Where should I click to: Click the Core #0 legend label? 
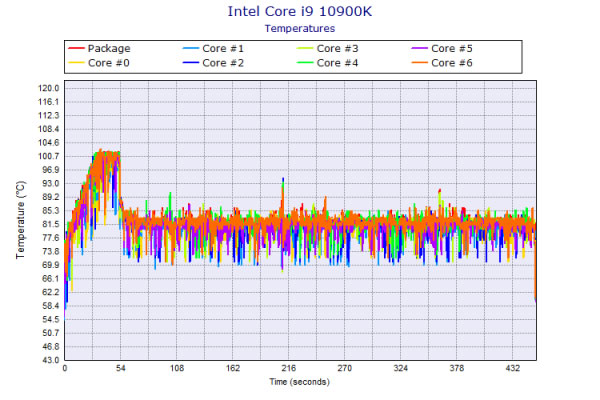pyautogui.click(x=109, y=63)
